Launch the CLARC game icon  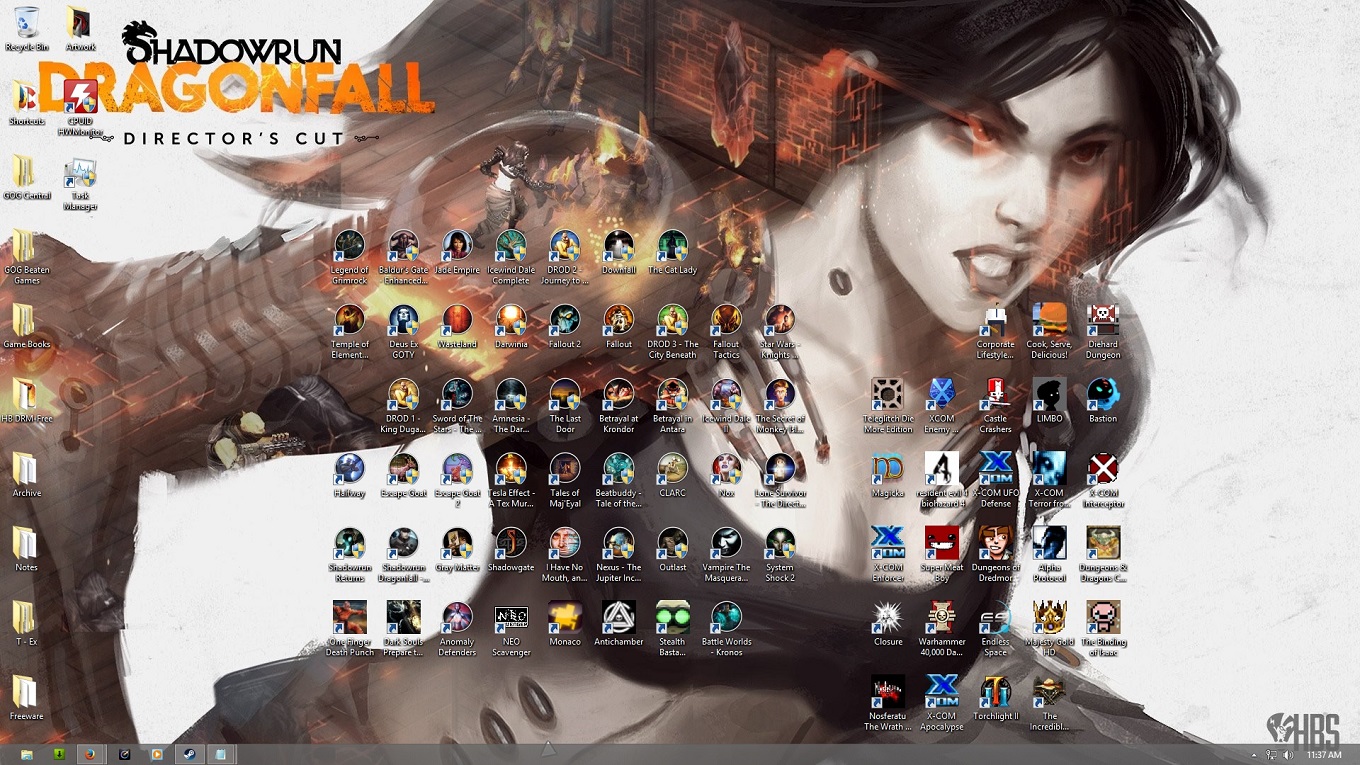point(673,476)
